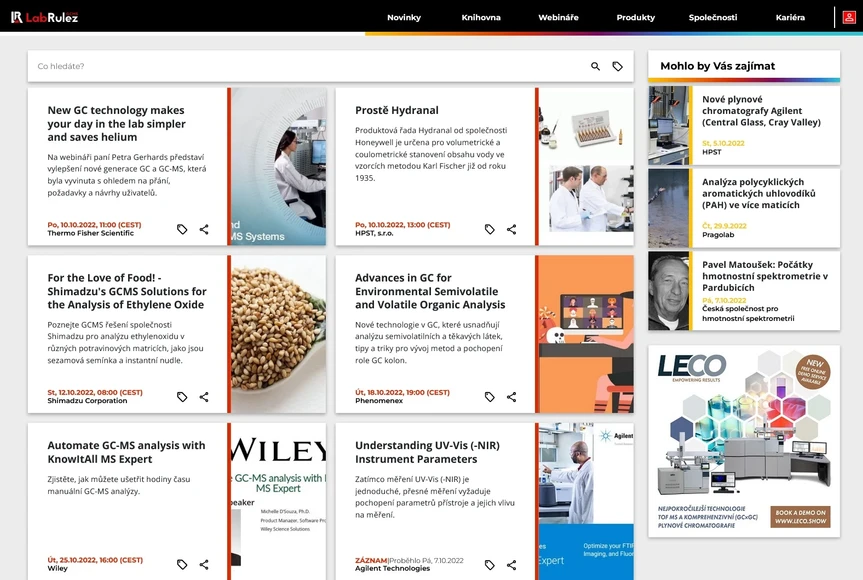This screenshot has height=580, width=863.
Task: Open the Webináře menu item
Action: [x=557, y=17]
